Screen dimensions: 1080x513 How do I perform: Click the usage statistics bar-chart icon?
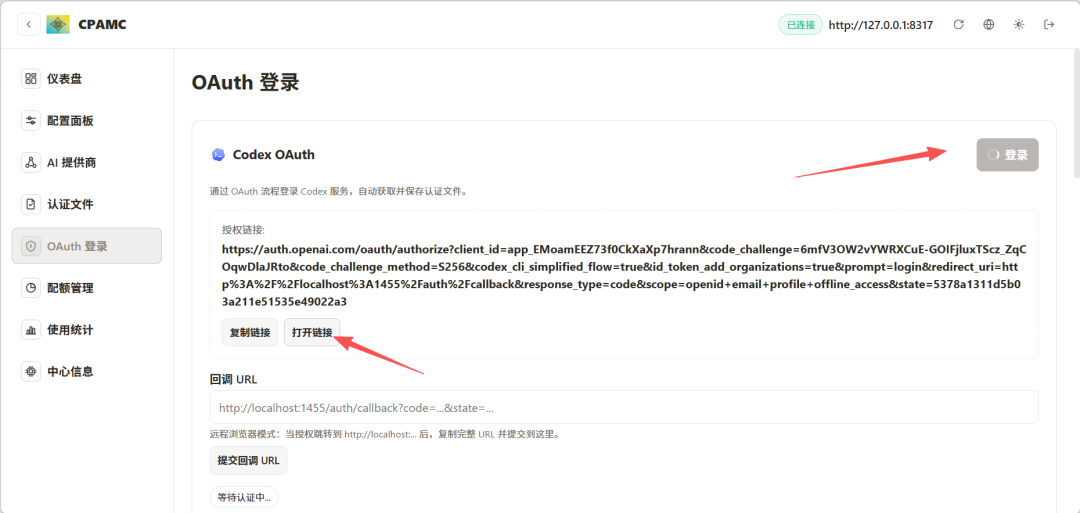point(30,330)
